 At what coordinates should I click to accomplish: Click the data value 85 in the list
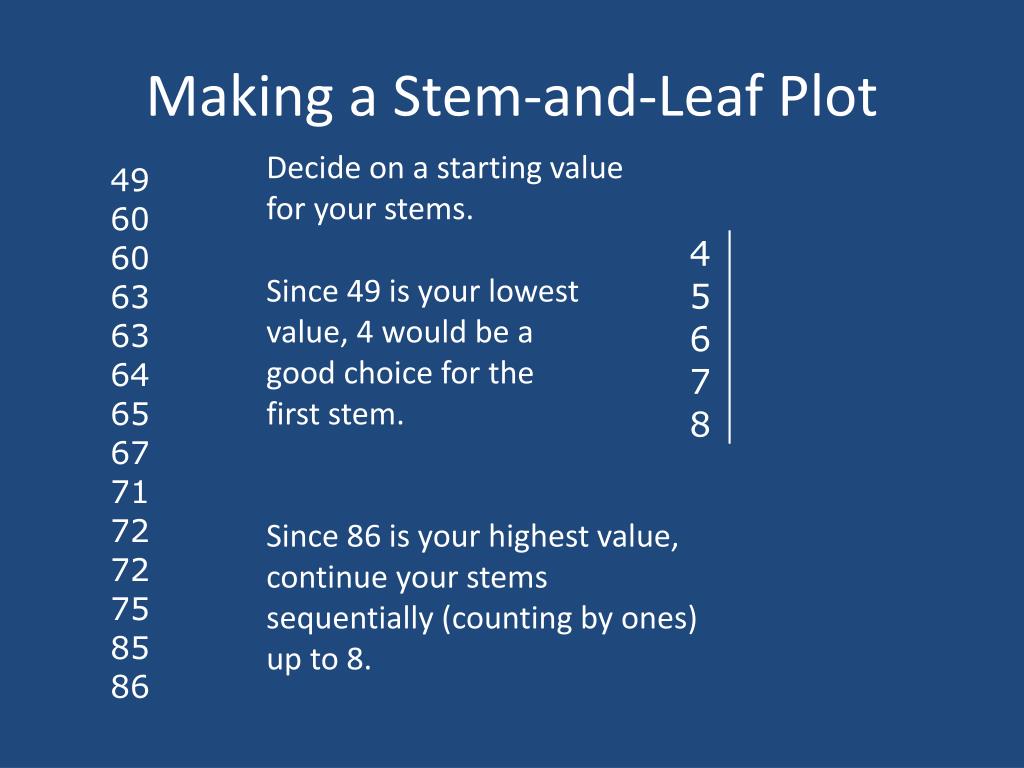(130, 648)
